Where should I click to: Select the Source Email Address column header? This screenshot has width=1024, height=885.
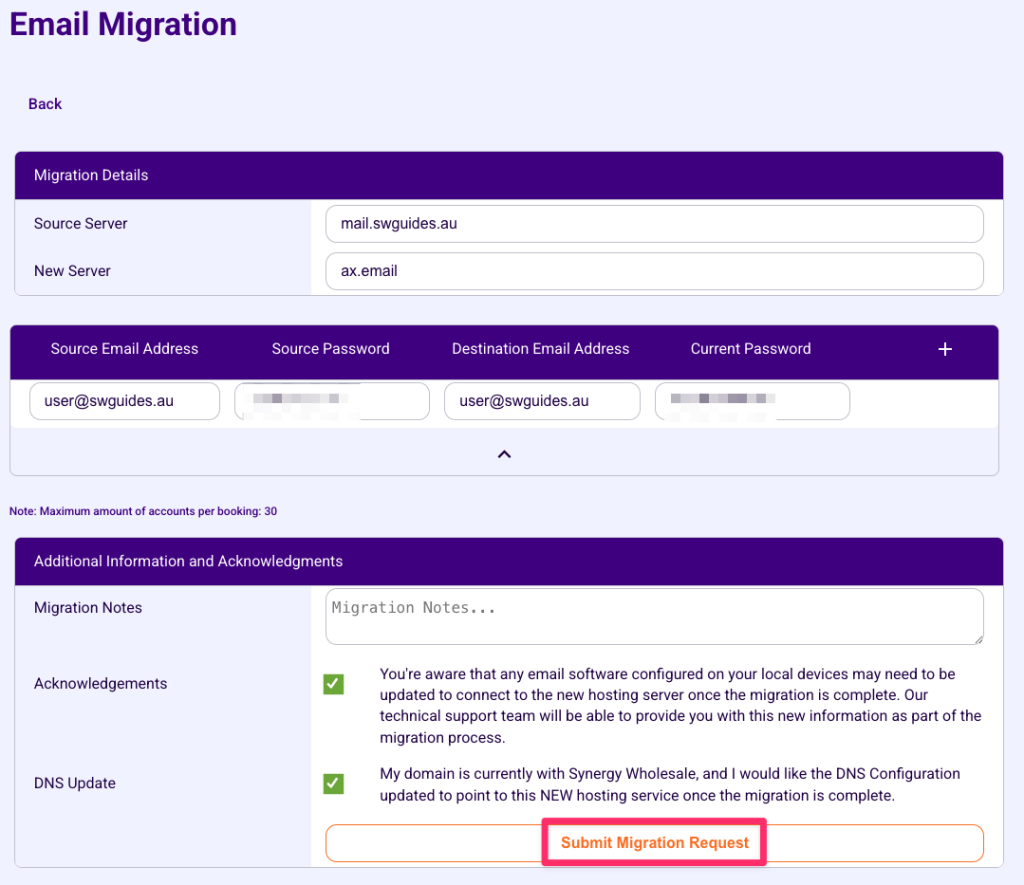[x=124, y=349]
